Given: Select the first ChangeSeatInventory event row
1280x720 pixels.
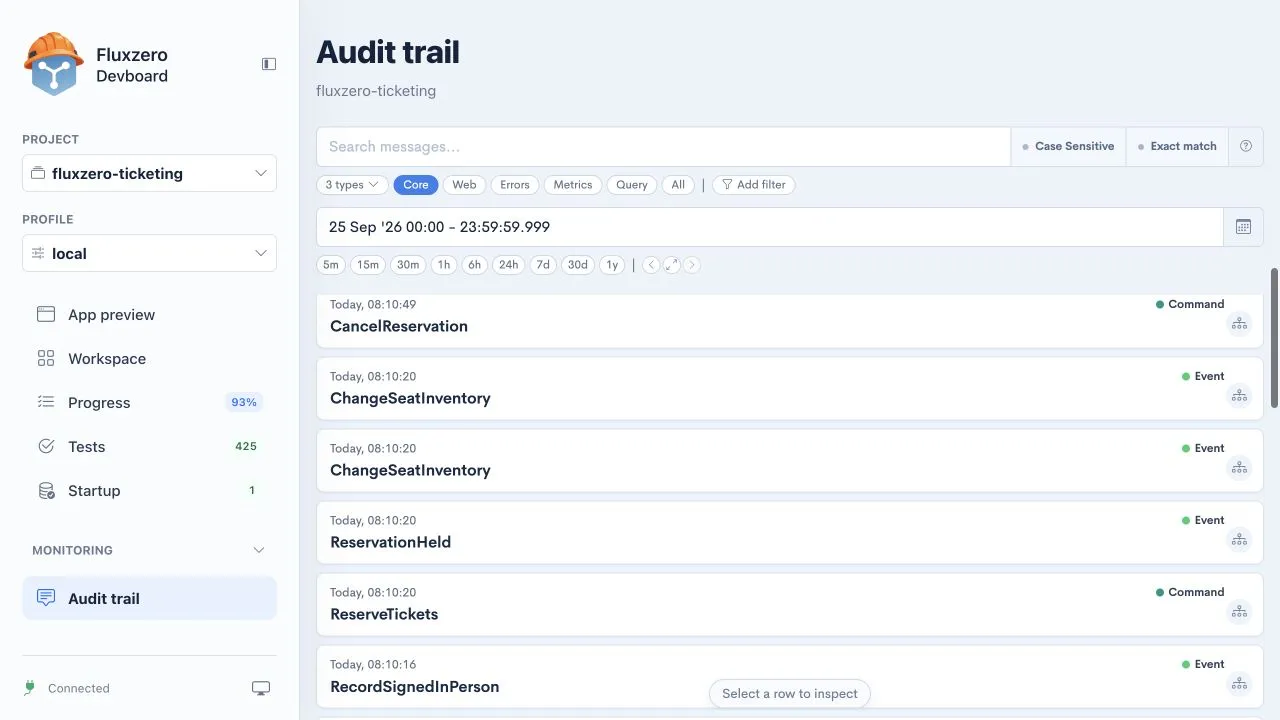Looking at the screenshot, I should click(x=790, y=388).
